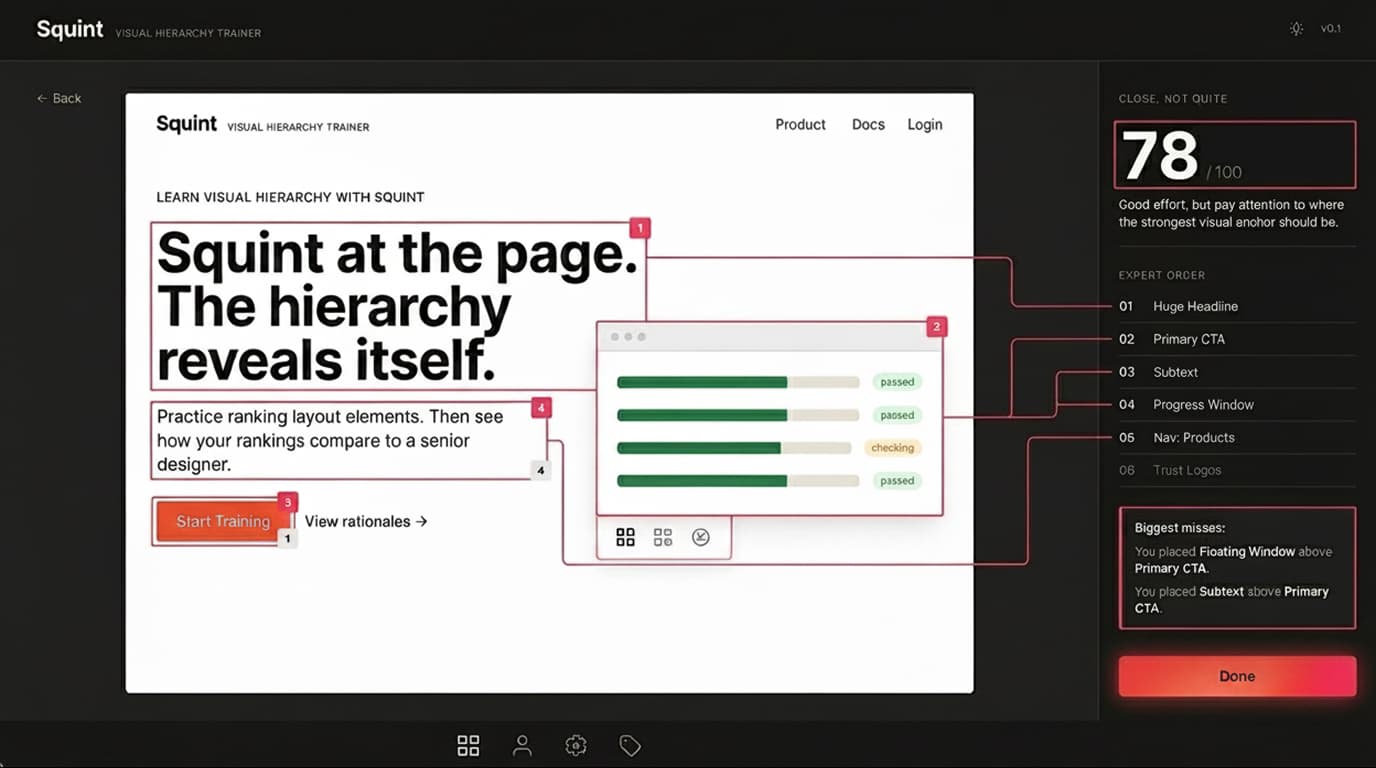Select the faded grid icon under the progress window

pyautogui.click(x=663, y=538)
